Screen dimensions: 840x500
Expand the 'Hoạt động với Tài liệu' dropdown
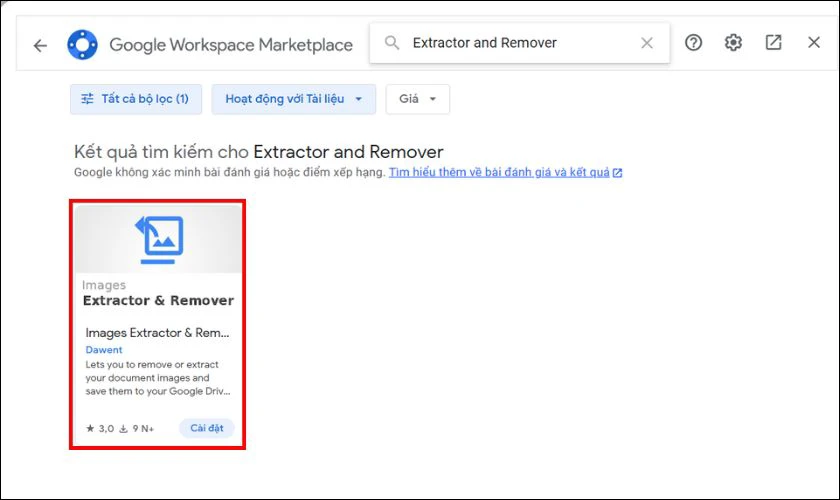[x=294, y=99]
